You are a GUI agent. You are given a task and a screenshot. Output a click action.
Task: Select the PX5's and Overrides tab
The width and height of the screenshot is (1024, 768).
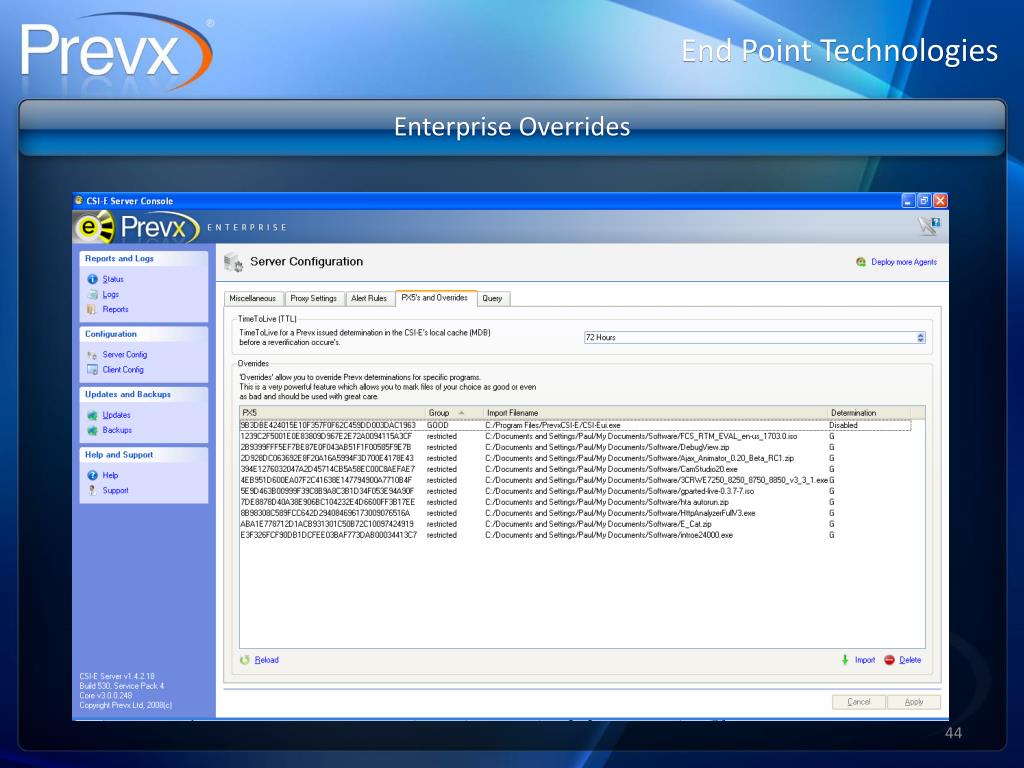[x=435, y=298]
